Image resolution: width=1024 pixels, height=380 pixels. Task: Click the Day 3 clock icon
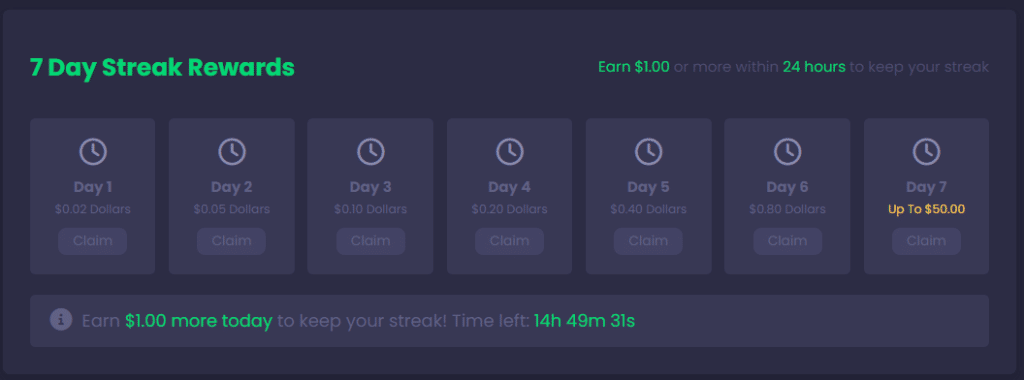tap(370, 151)
